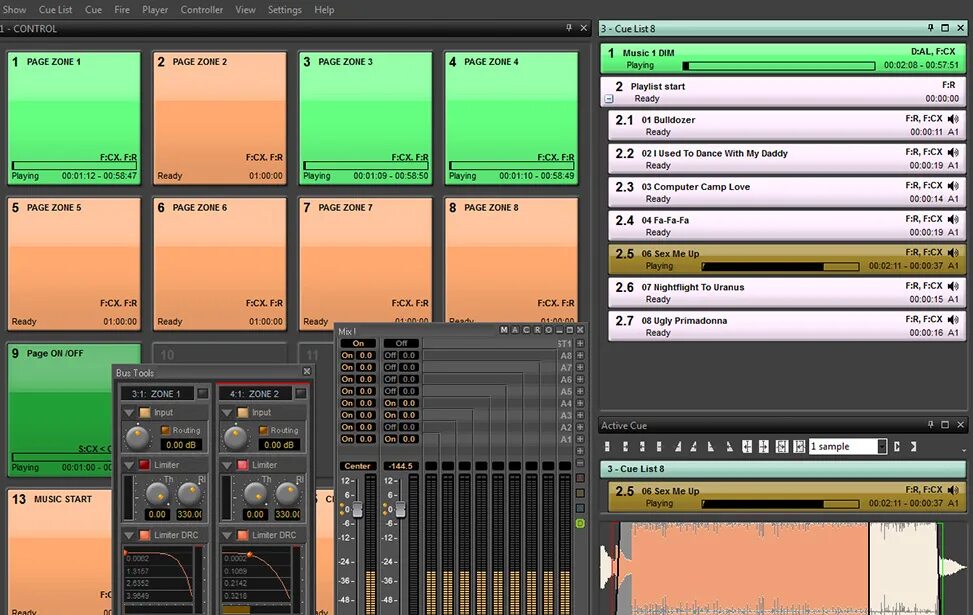973x615 pixels.
Task: Open the Active Cue toolbar overflow arrow
Action: pos(963,450)
